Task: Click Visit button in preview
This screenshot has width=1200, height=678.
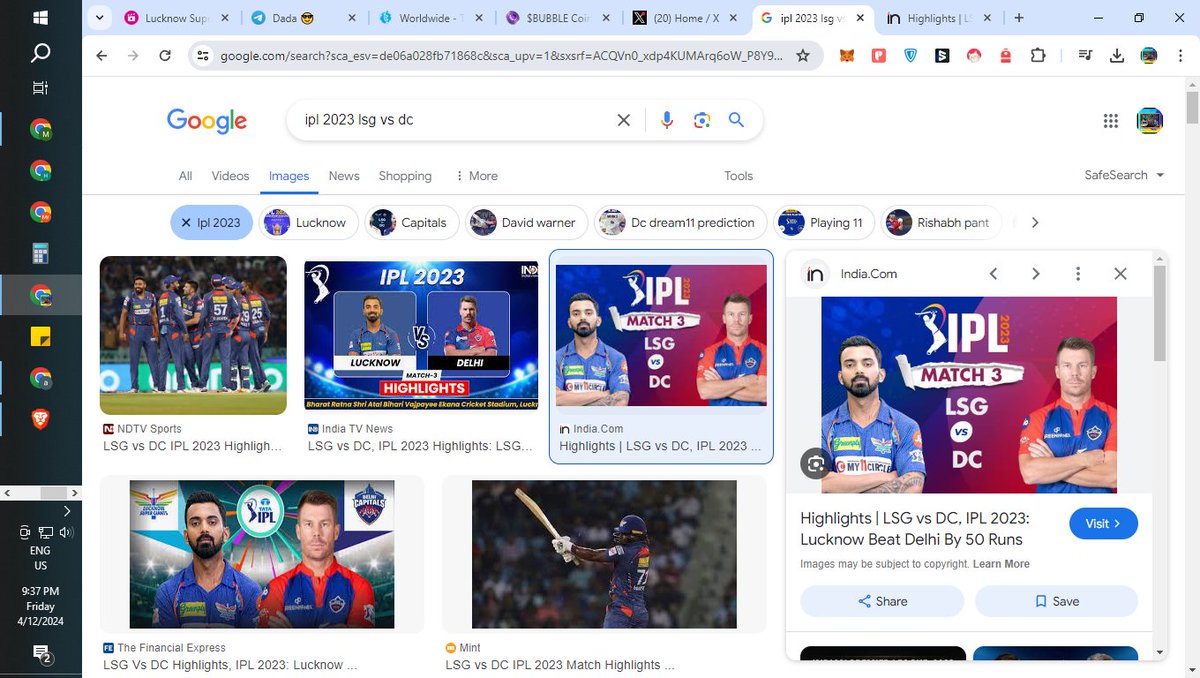Action: click(1103, 523)
